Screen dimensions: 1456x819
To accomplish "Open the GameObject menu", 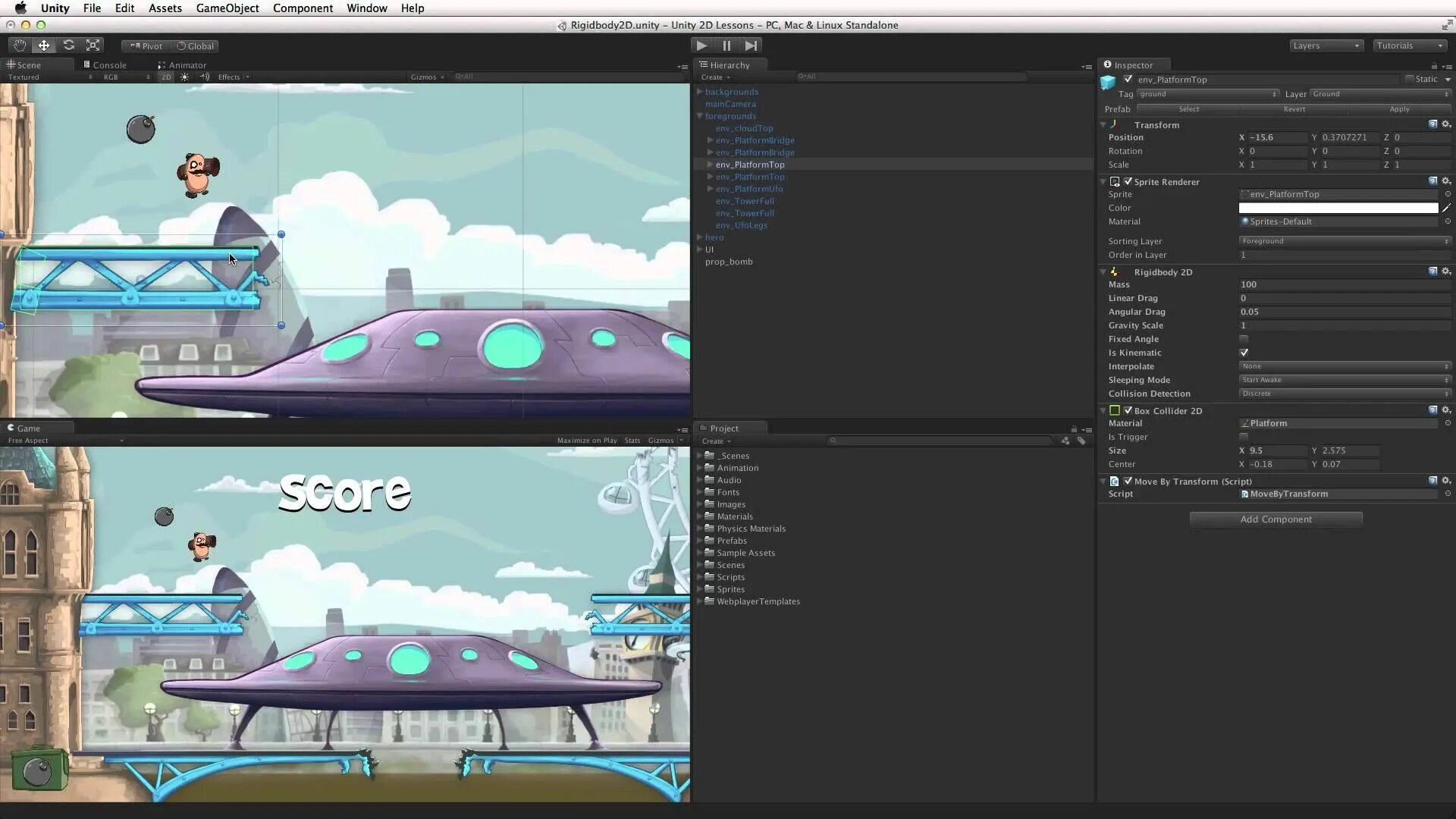I will click(x=227, y=8).
